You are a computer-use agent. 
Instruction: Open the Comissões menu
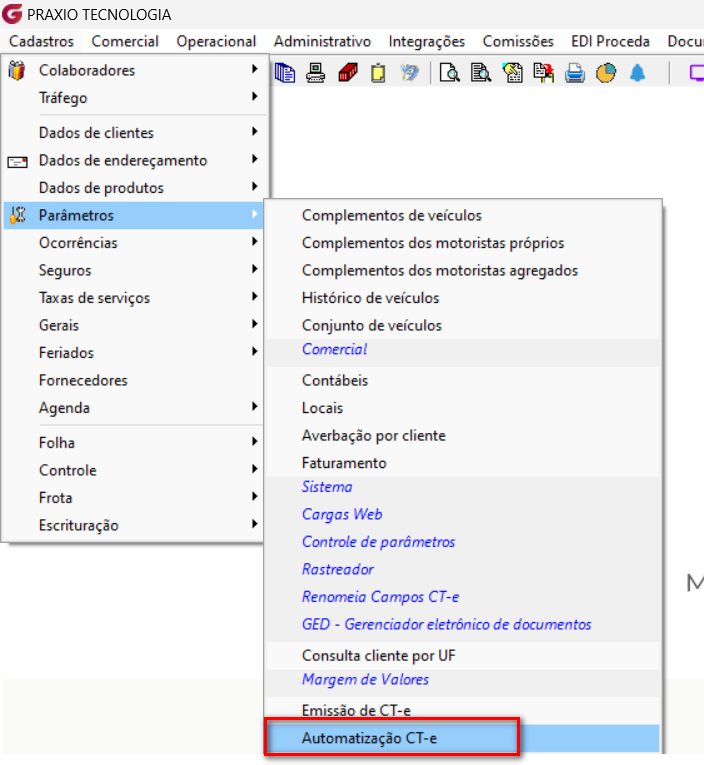click(x=518, y=41)
